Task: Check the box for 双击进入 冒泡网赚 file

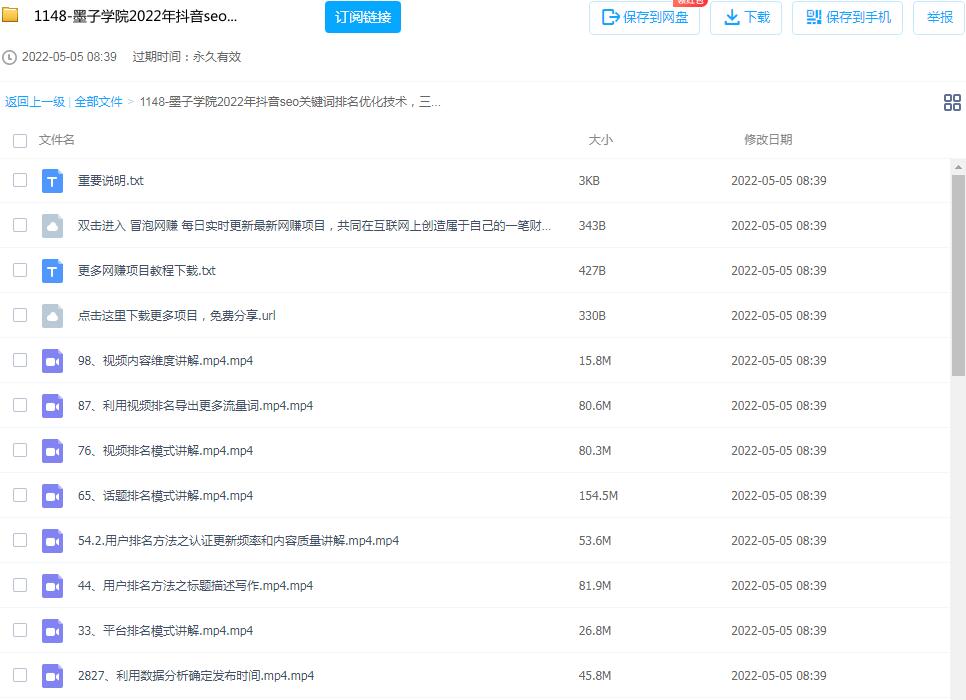Action: click(x=20, y=225)
